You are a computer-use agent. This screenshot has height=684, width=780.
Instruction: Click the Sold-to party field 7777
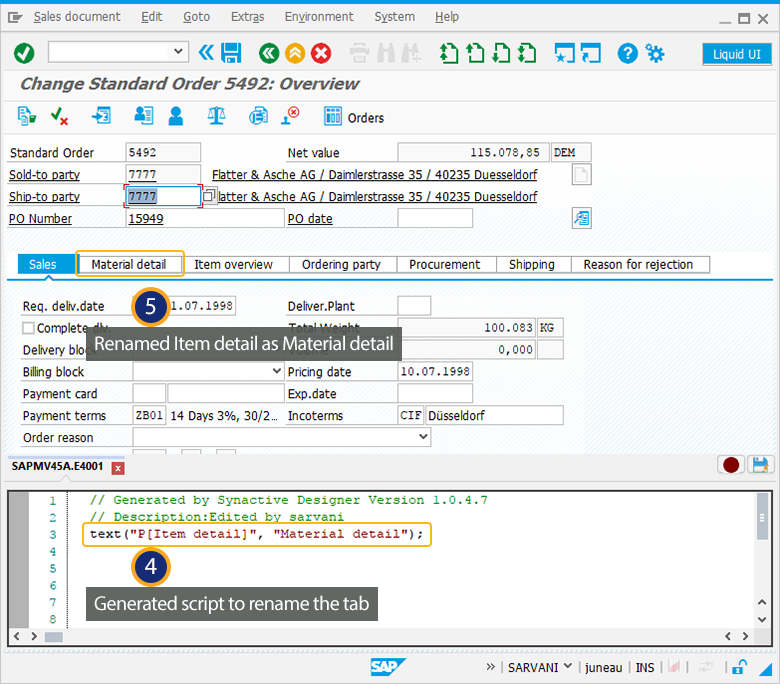pyautogui.click(x=163, y=175)
